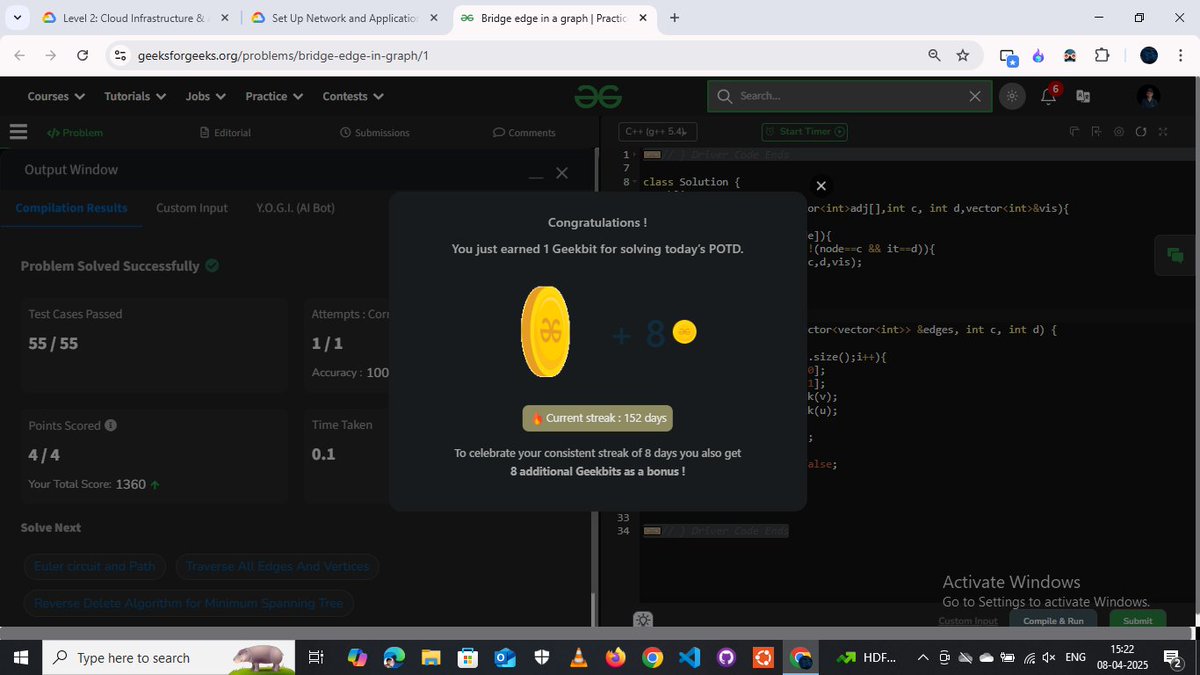Viewport: 1200px width, 675px height.
Task: Switch to the Comments tab
Action: pyautogui.click(x=524, y=132)
